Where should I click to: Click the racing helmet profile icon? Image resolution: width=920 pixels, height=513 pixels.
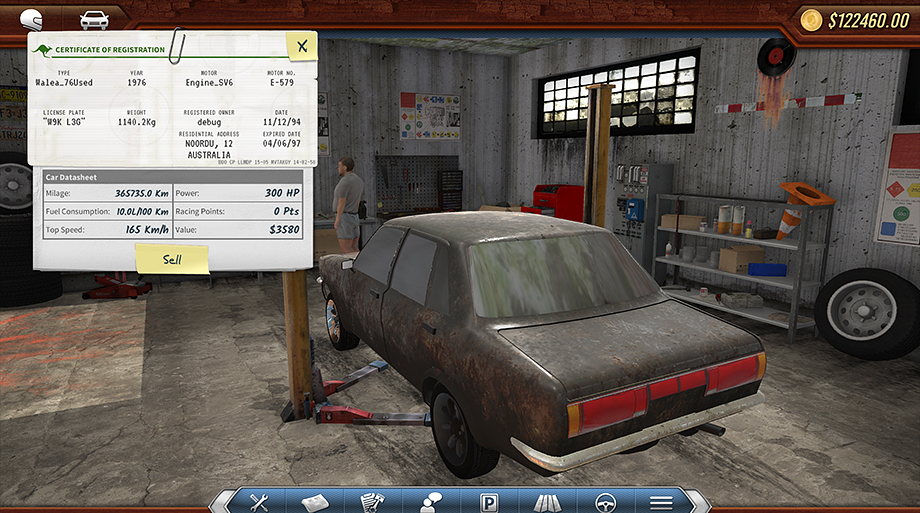pos(32,19)
